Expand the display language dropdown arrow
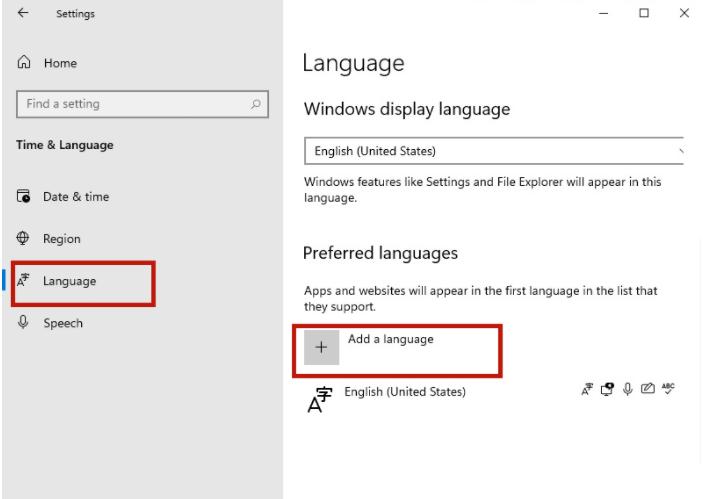 pos(681,151)
